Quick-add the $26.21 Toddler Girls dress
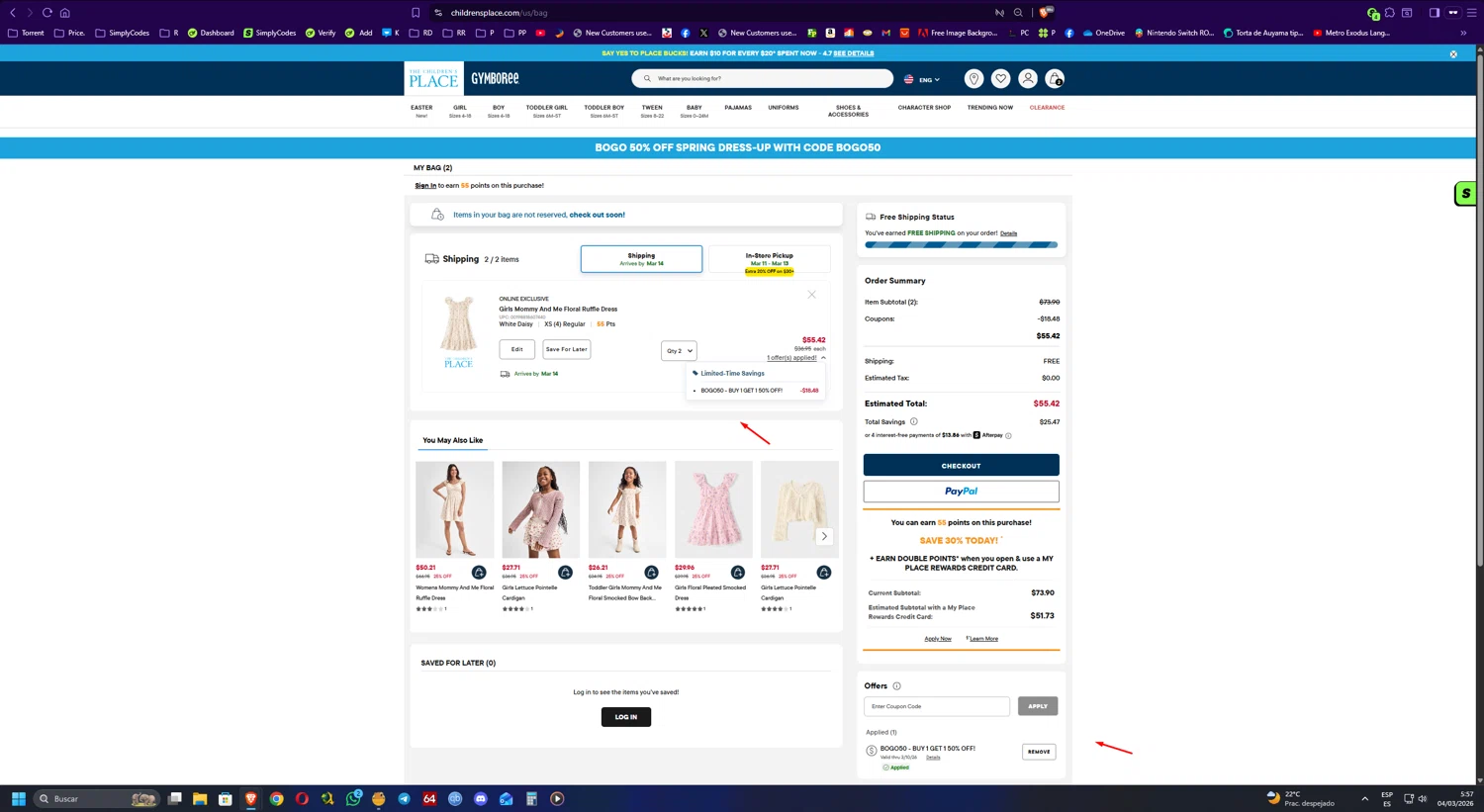The height and width of the screenshot is (812, 1484). (x=651, y=573)
